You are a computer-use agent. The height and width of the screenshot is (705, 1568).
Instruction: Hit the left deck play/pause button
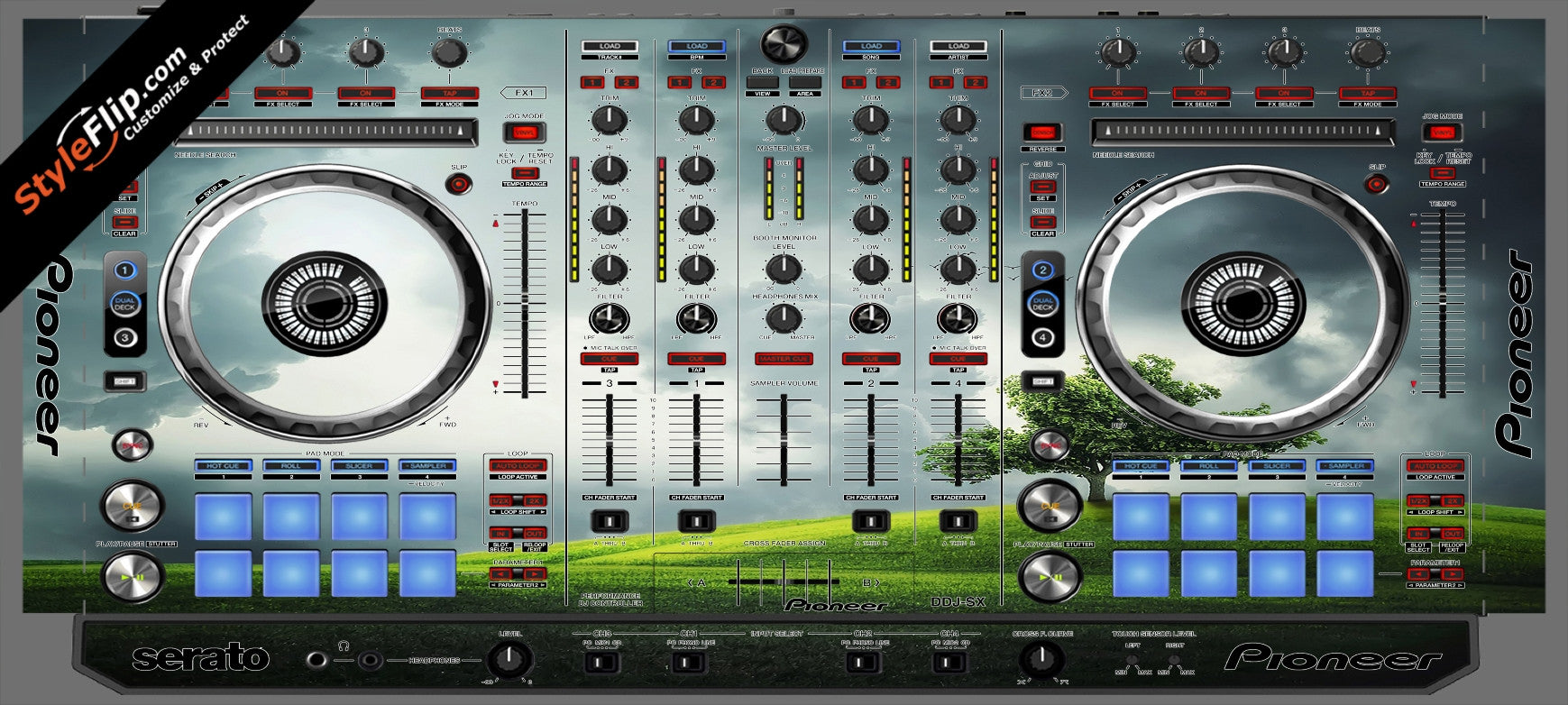click(133, 576)
